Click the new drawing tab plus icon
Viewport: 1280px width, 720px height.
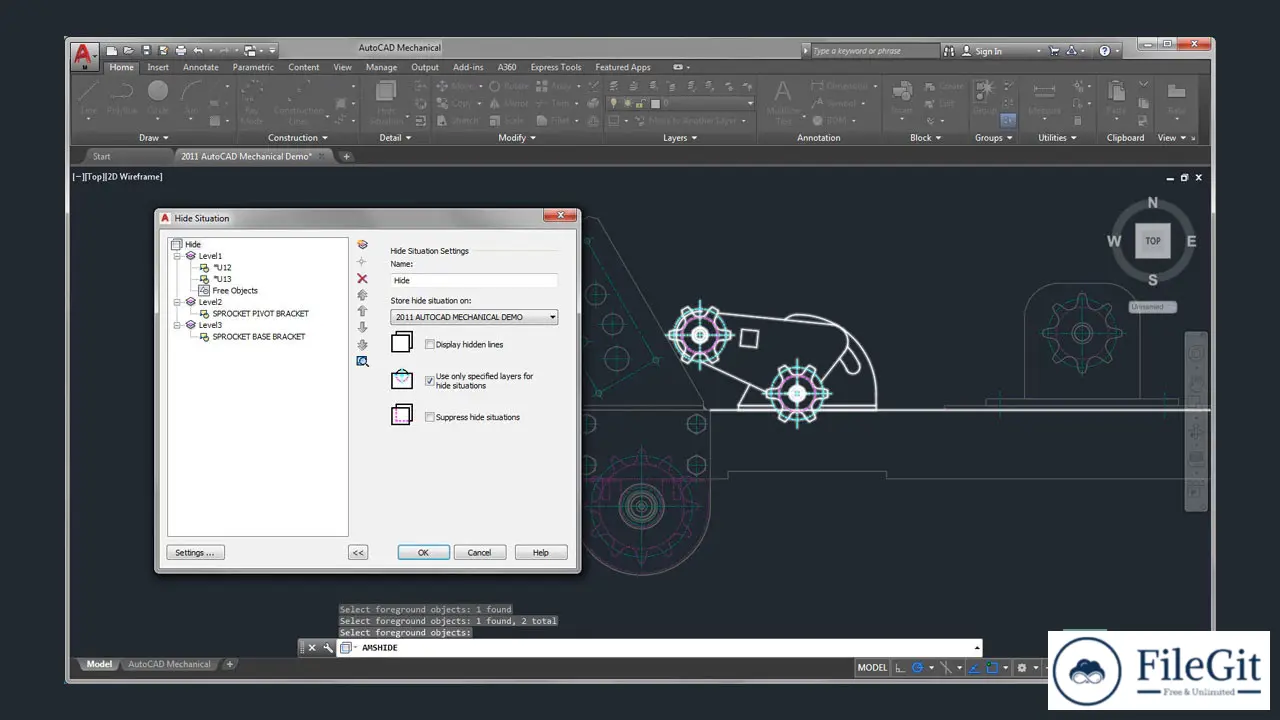point(346,156)
